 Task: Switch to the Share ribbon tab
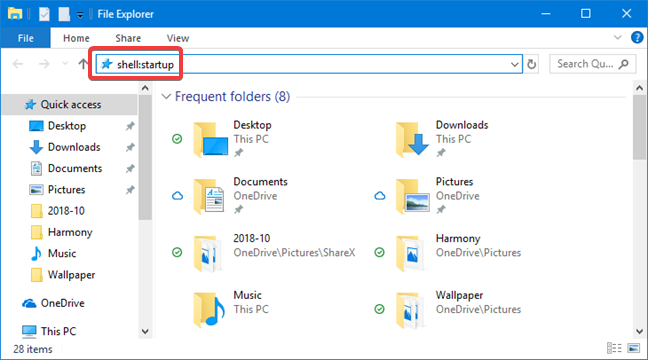(128, 38)
